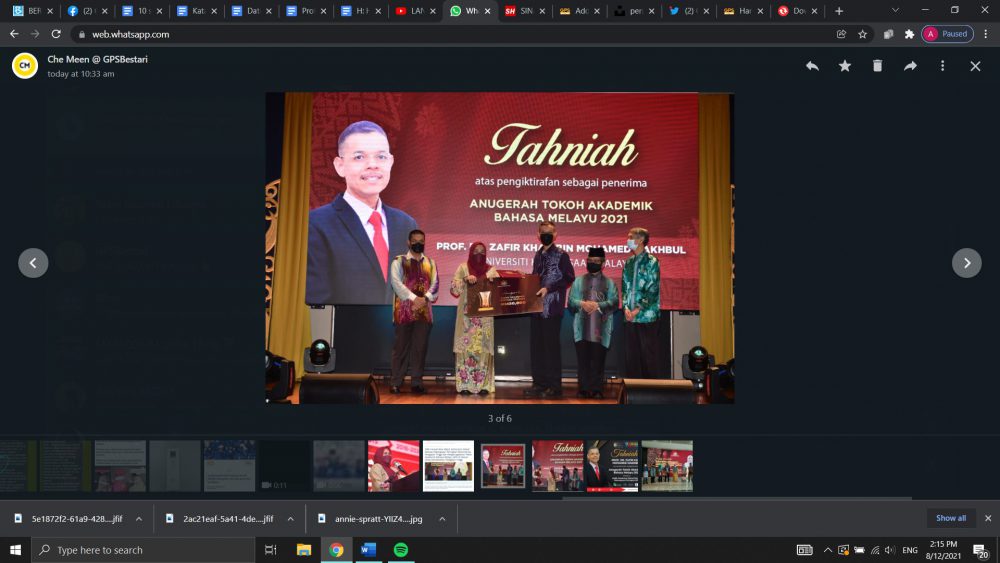Go to next photo

pyautogui.click(x=967, y=263)
